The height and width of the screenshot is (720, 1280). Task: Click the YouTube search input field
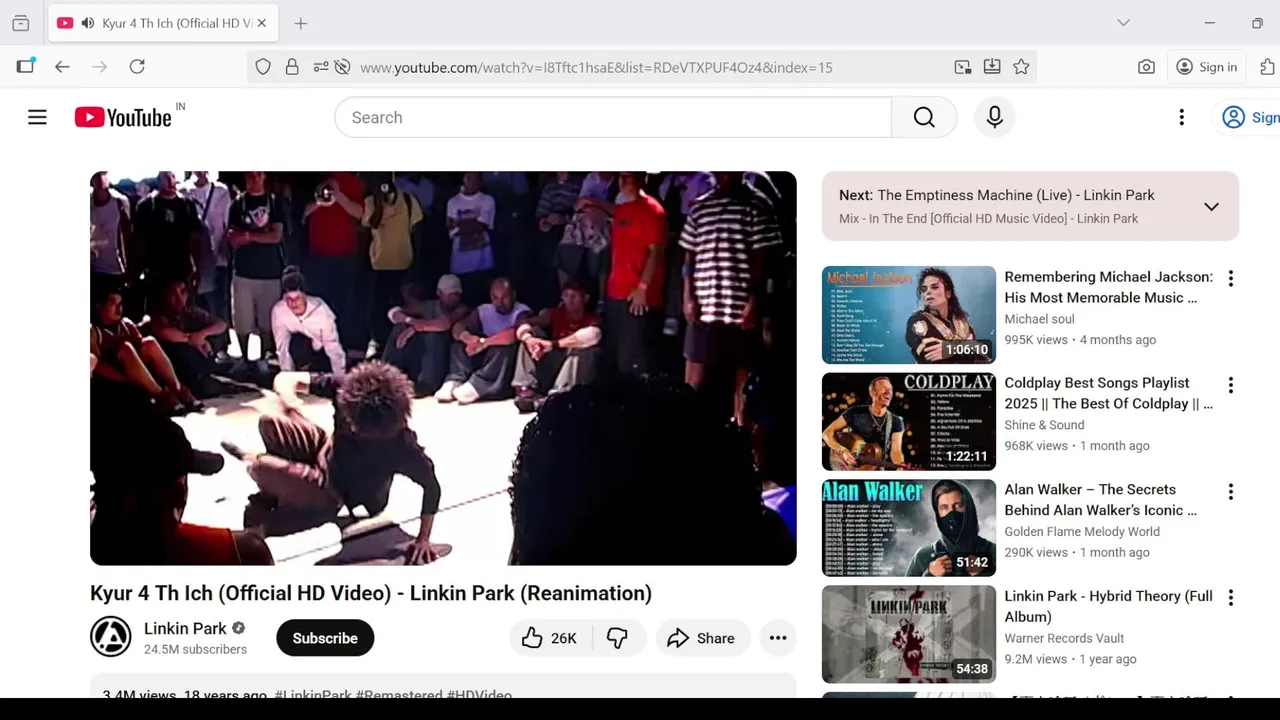pyautogui.click(x=613, y=117)
